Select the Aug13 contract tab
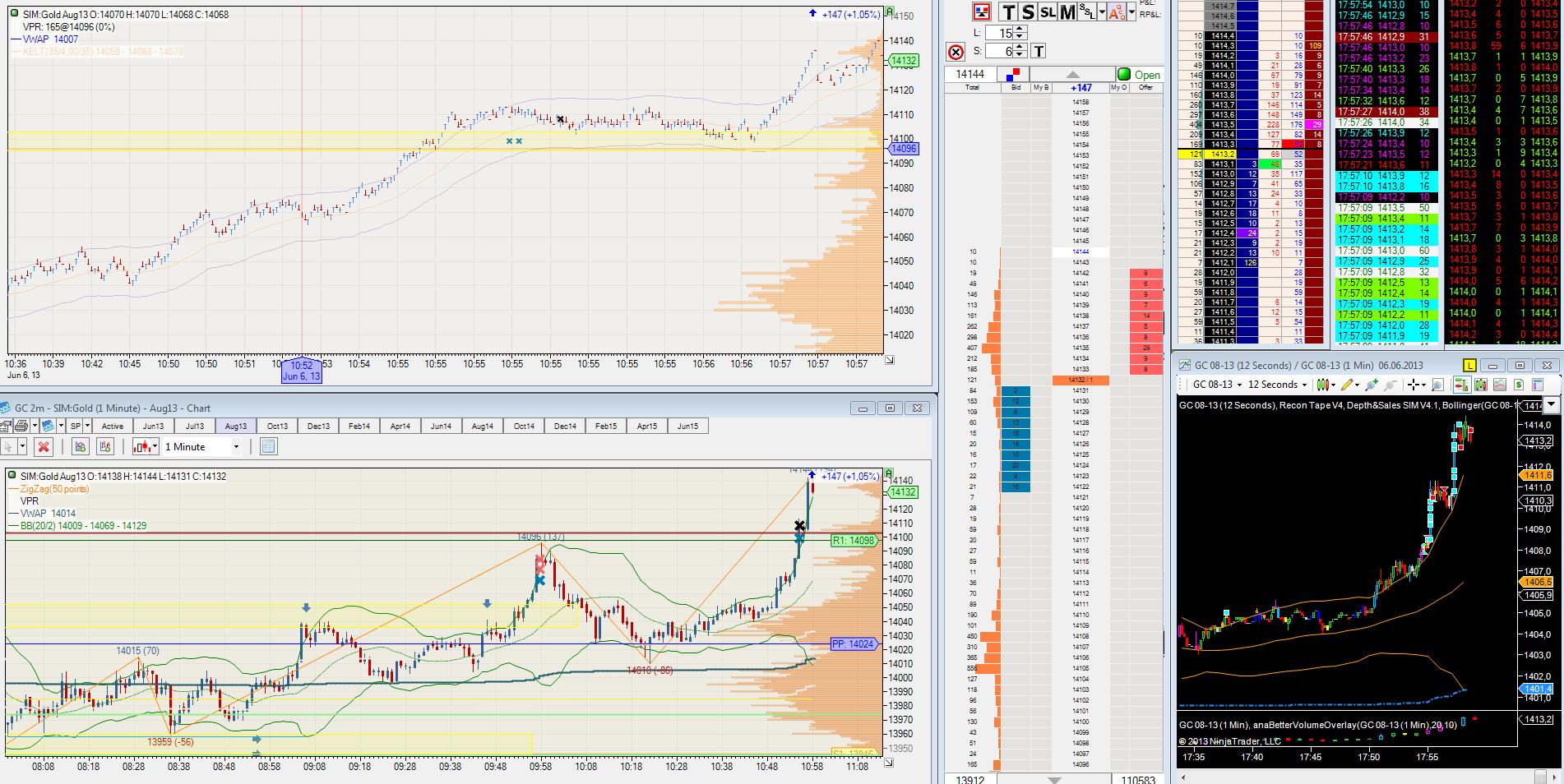The width and height of the screenshot is (1564, 784). click(x=236, y=426)
